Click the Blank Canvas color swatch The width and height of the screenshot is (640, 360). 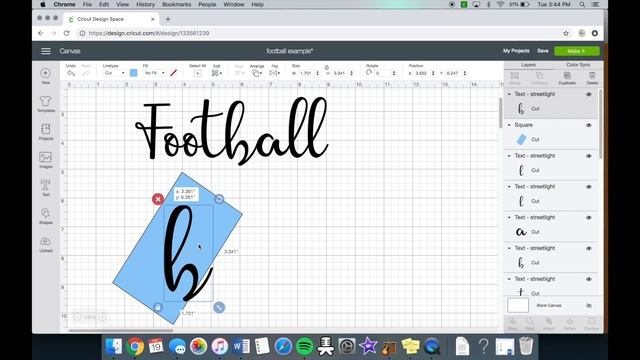point(518,305)
